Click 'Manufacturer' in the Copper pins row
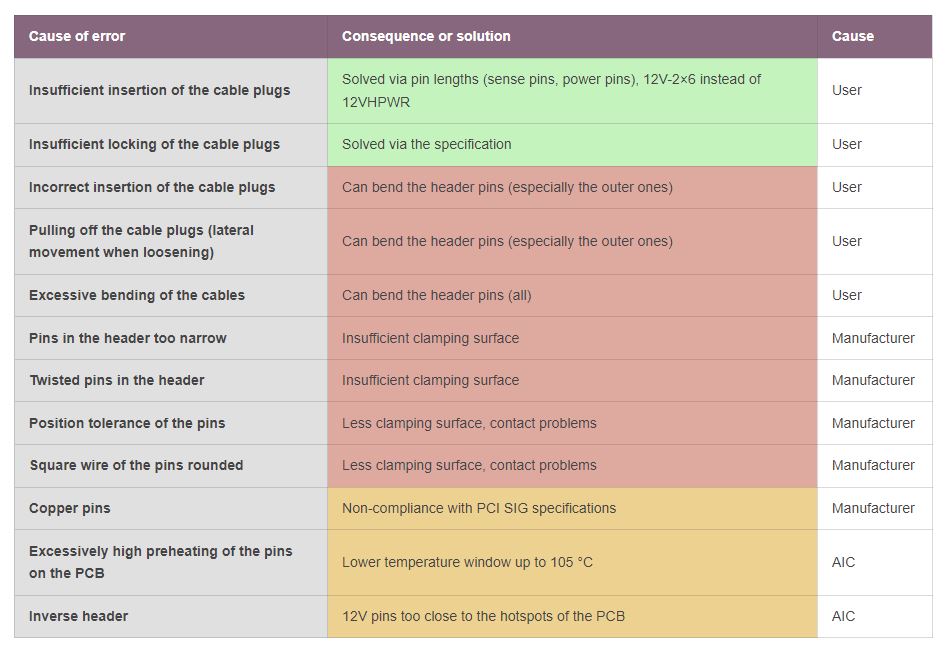Viewport: 950px width, 658px height. (x=875, y=508)
